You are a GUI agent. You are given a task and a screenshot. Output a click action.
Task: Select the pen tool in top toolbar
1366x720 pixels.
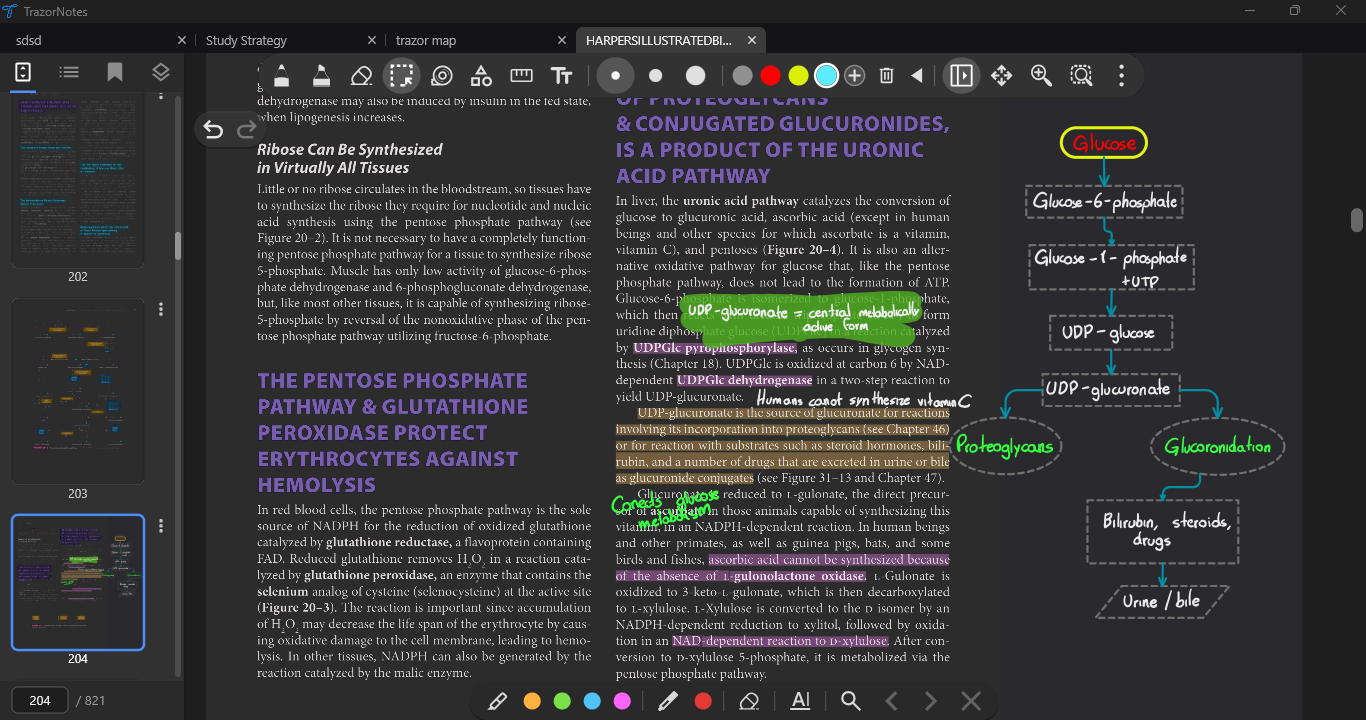point(281,75)
